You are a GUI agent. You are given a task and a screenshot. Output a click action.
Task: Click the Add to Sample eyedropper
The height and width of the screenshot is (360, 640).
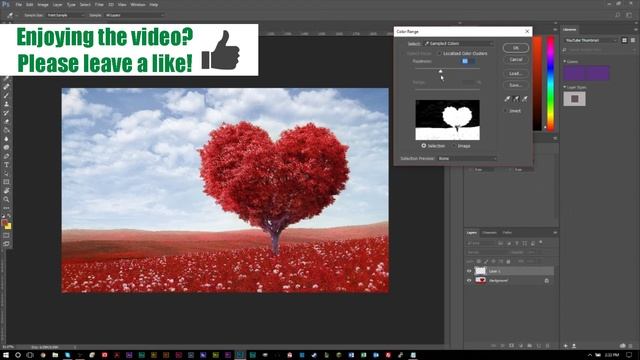tap(516, 99)
